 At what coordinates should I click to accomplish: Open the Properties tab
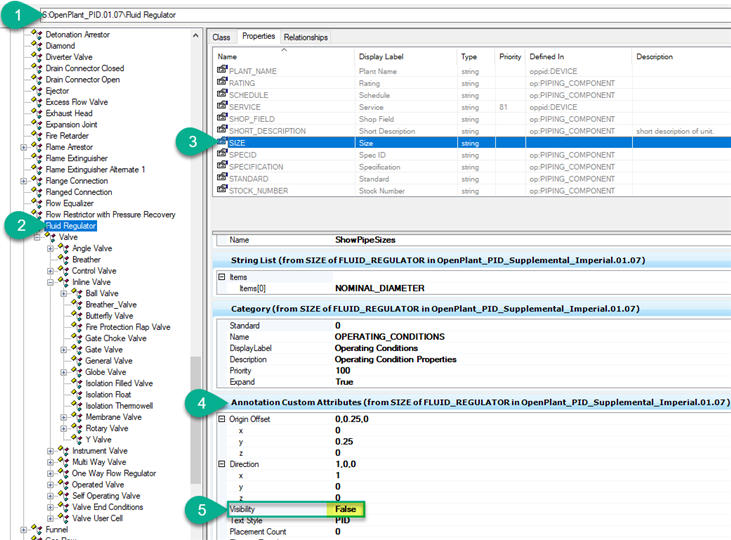258,36
